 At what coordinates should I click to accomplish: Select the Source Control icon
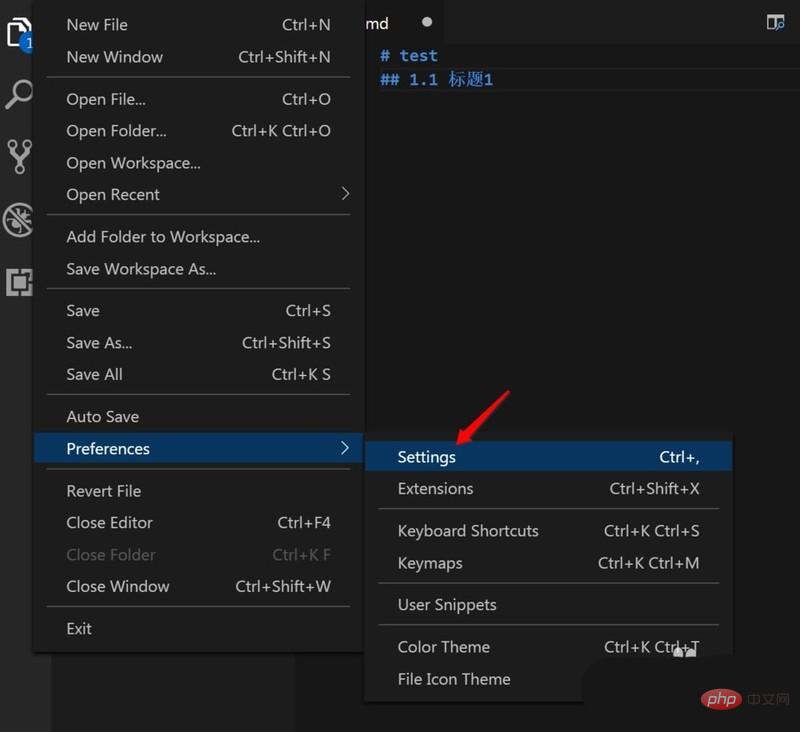pos(18,157)
